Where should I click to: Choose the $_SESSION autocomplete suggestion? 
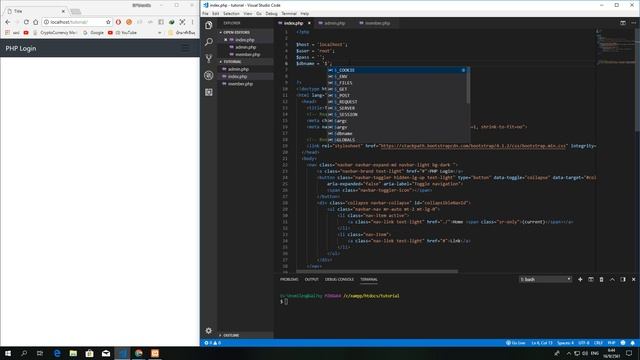pos(396,115)
